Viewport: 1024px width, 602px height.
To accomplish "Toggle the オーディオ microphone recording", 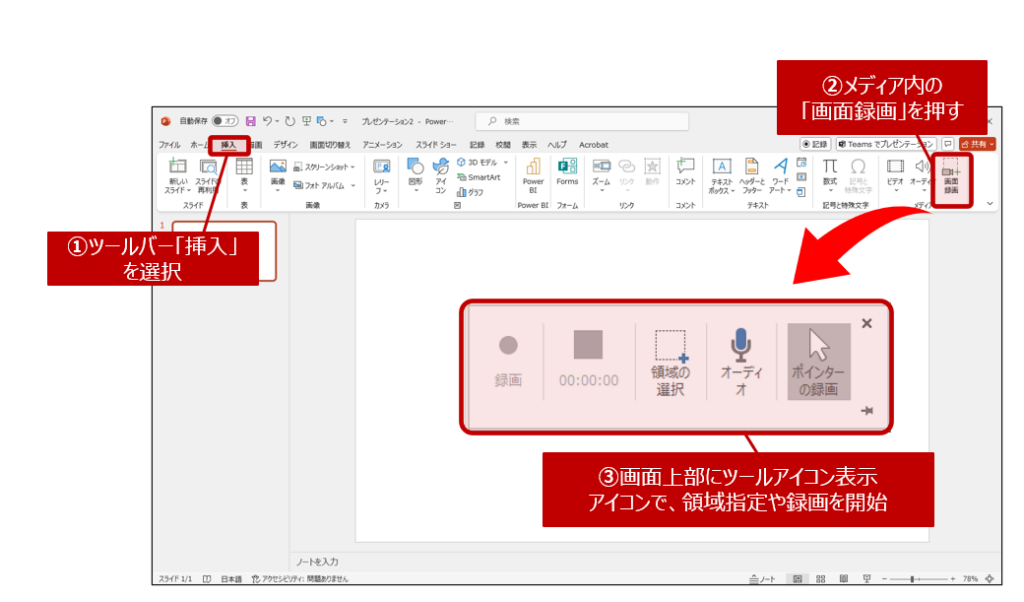I will click(741, 363).
